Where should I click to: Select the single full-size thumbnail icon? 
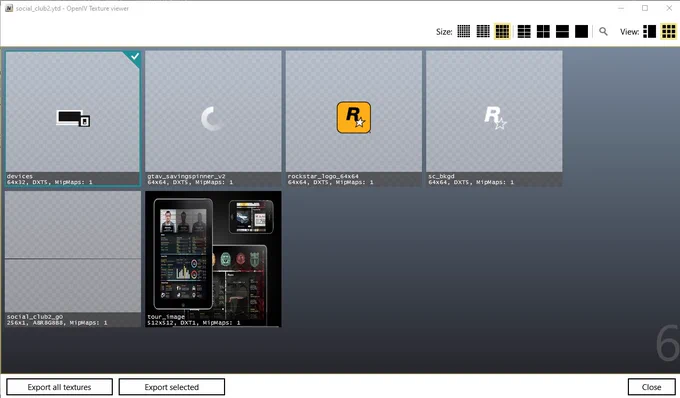click(x=582, y=31)
